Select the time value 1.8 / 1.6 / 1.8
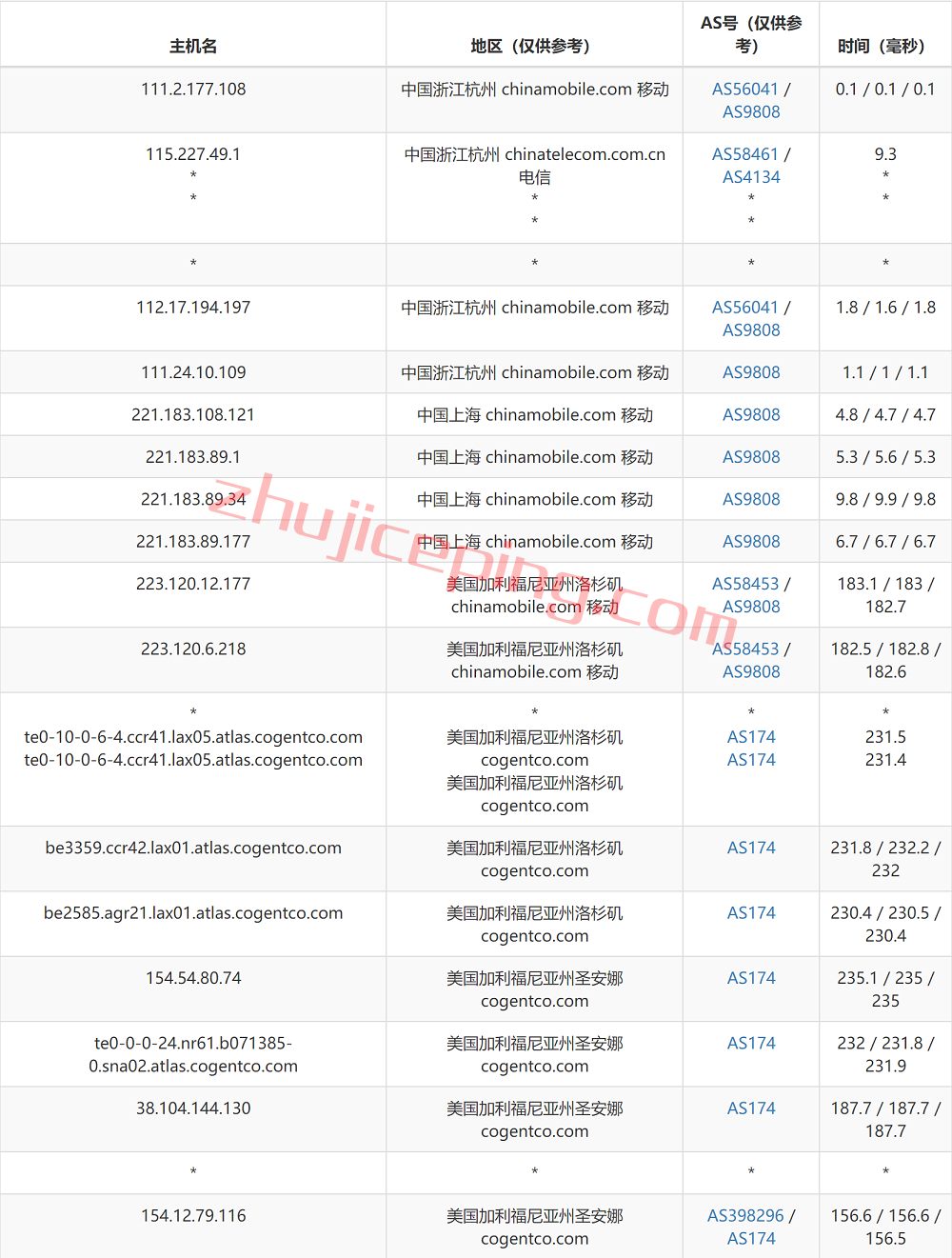This screenshot has height=1258, width=952. (x=885, y=307)
